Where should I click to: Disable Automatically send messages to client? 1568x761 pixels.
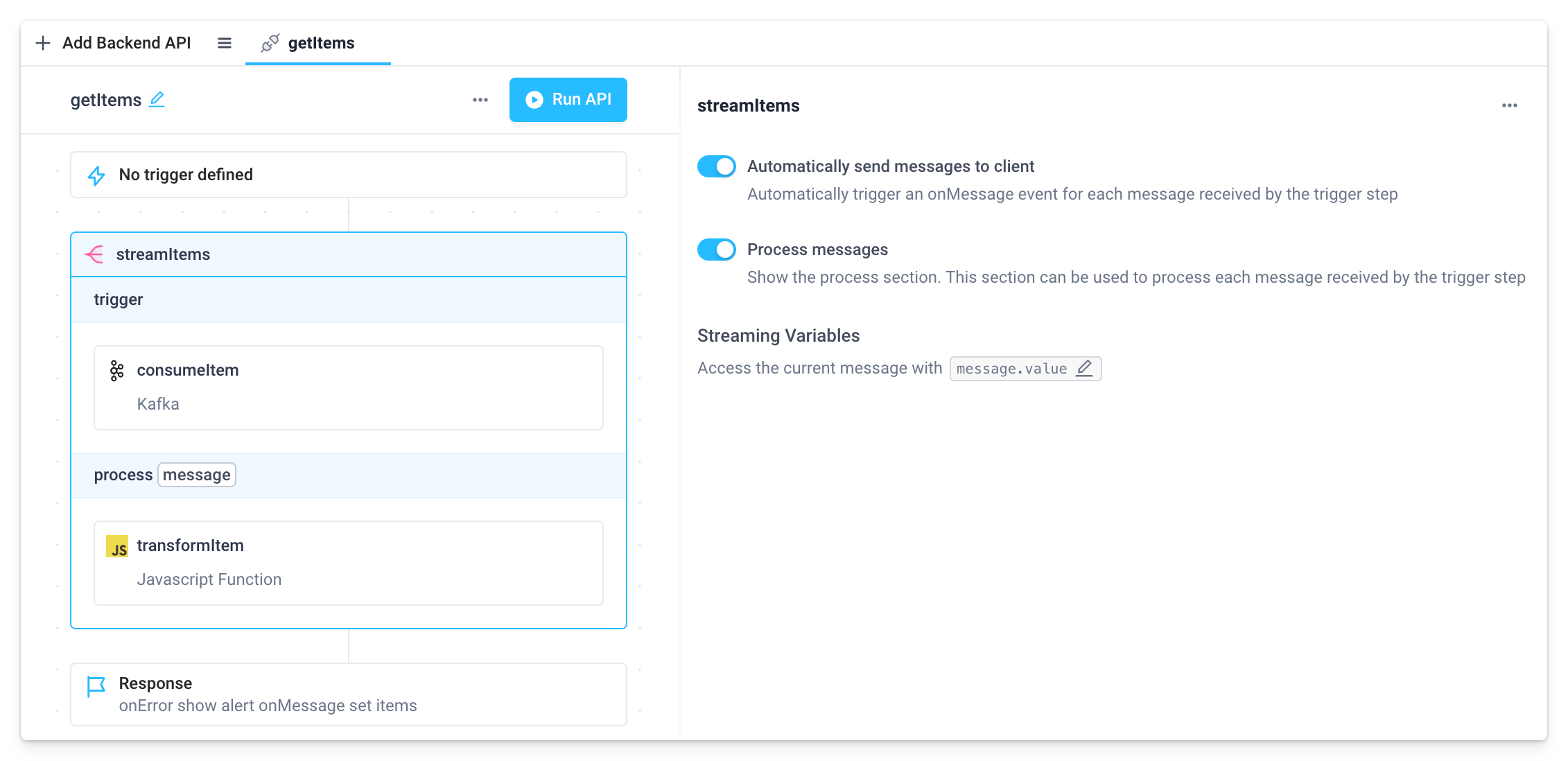pyautogui.click(x=717, y=166)
